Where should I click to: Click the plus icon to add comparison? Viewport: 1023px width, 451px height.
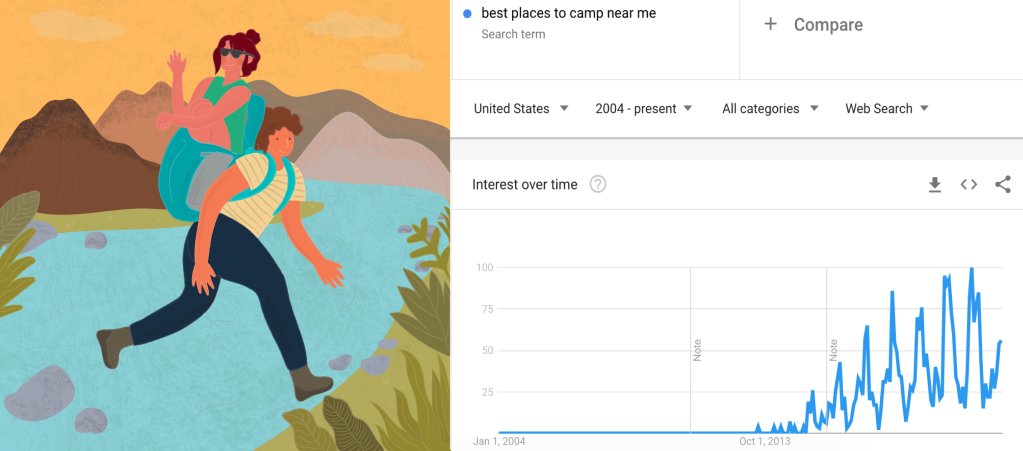point(770,24)
